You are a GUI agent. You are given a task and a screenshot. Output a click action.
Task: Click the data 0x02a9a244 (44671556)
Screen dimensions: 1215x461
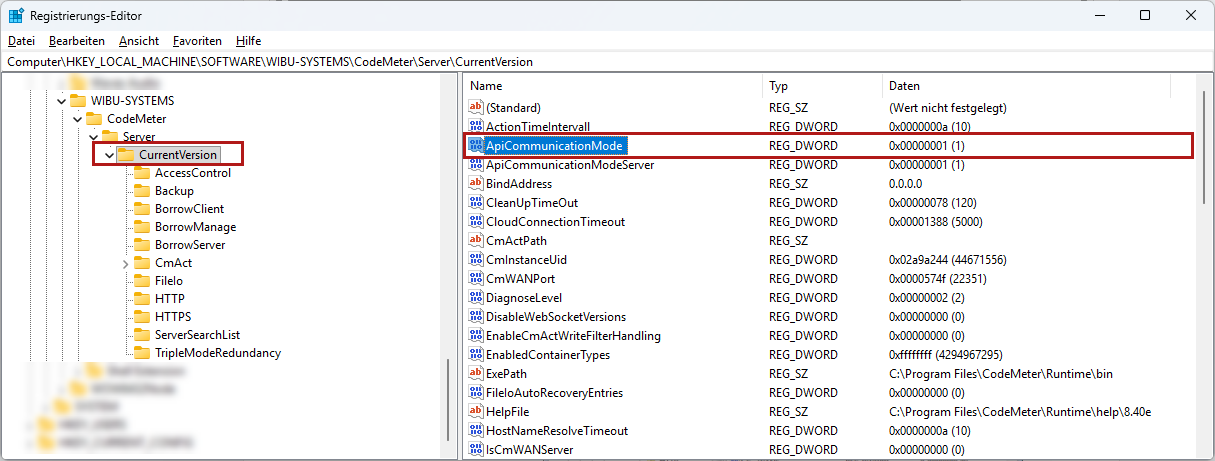pyautogui.click(x=947, y=260)
